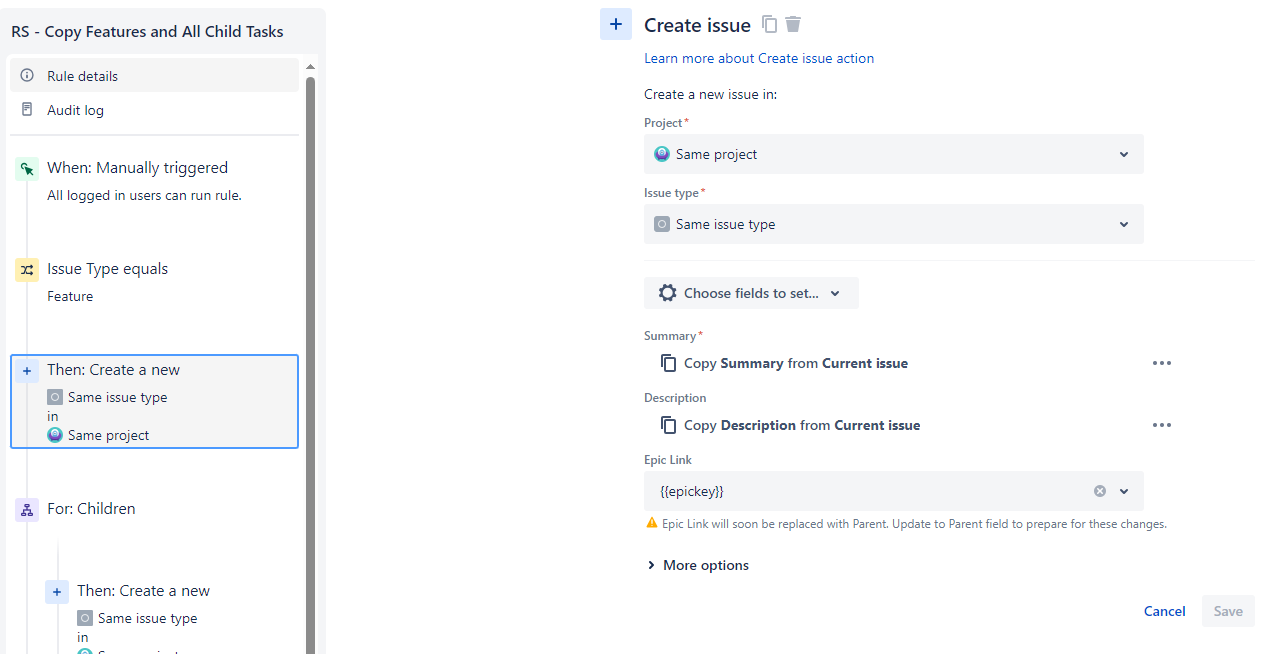Click All logged in users can run rule text
The height and width of the screenshot is (654, 1277).
pyautogui.click(x=144, y=195)
